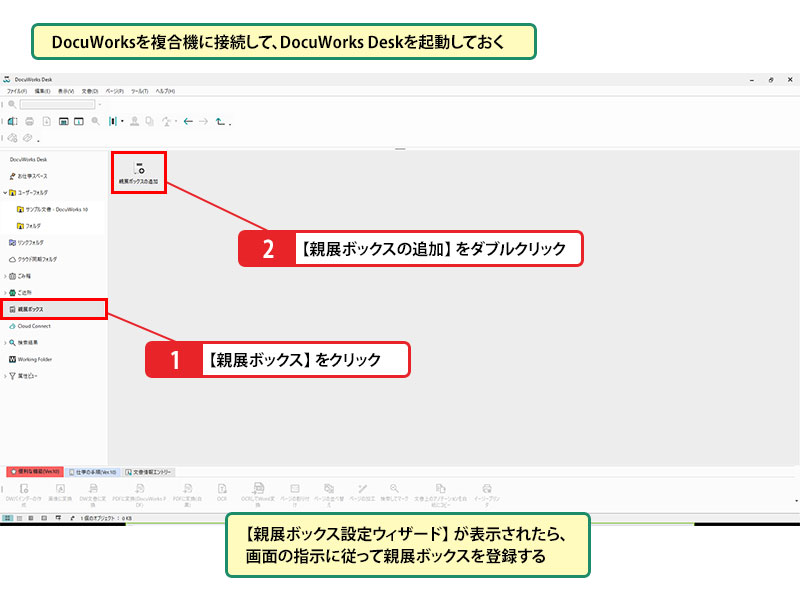Click the first cloud link icon in third toolbar row

13,138
